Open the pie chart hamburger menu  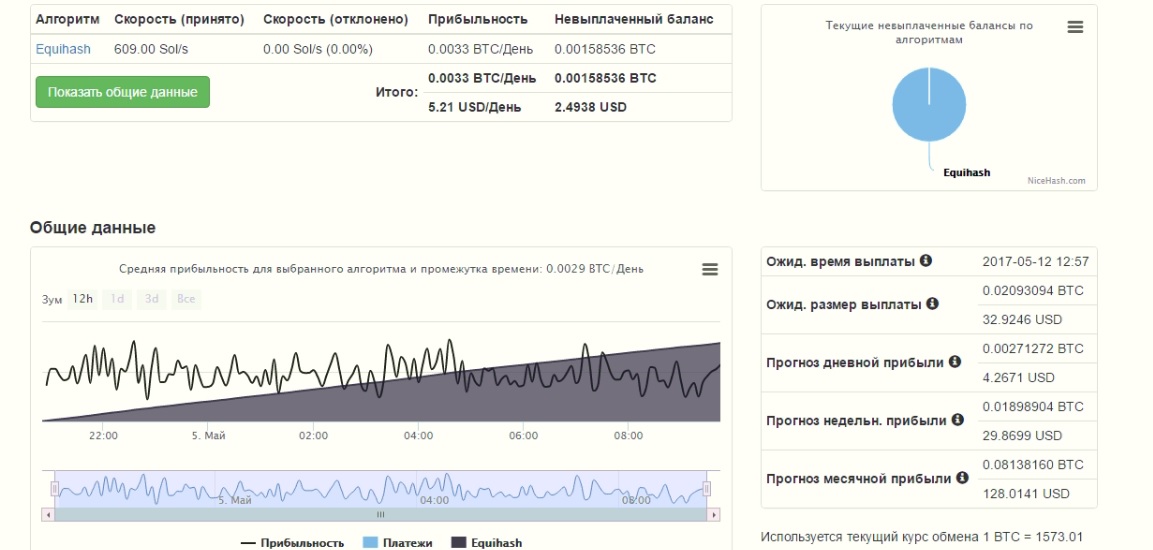(x=1075, y=27)
